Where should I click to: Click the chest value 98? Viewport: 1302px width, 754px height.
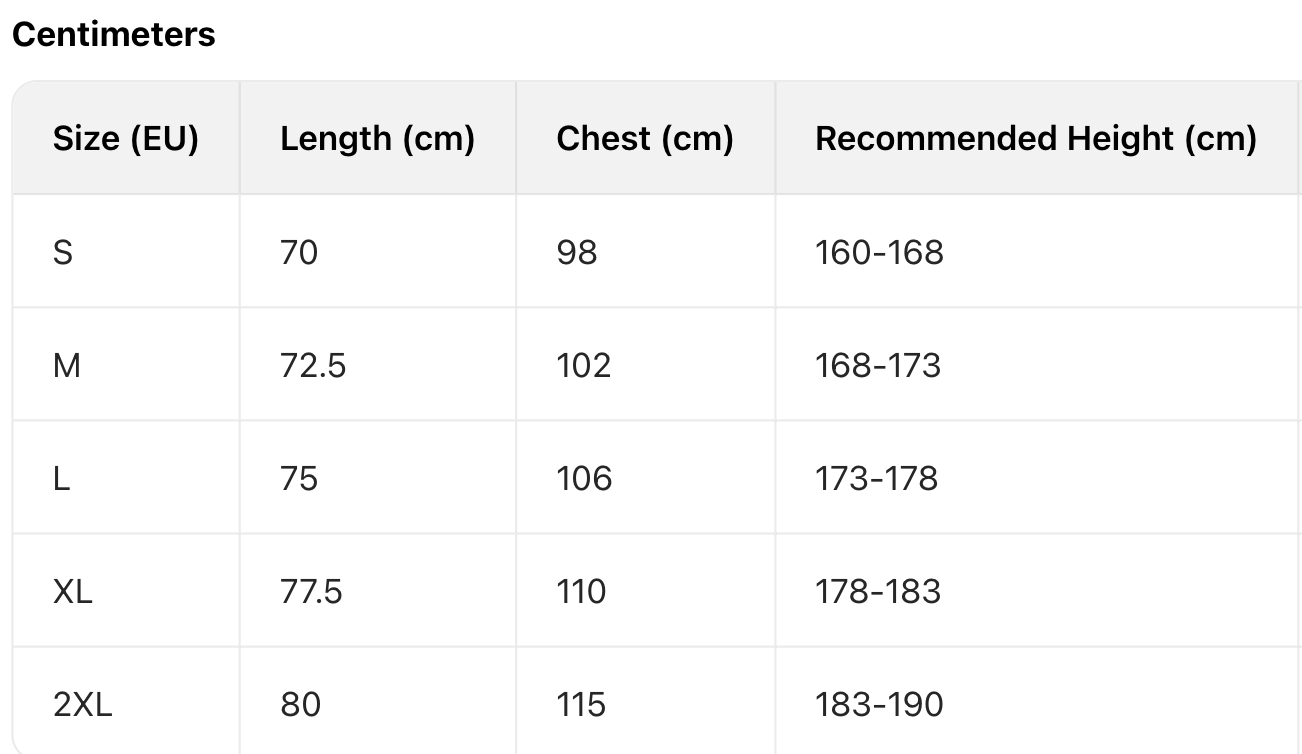[577, 252]
